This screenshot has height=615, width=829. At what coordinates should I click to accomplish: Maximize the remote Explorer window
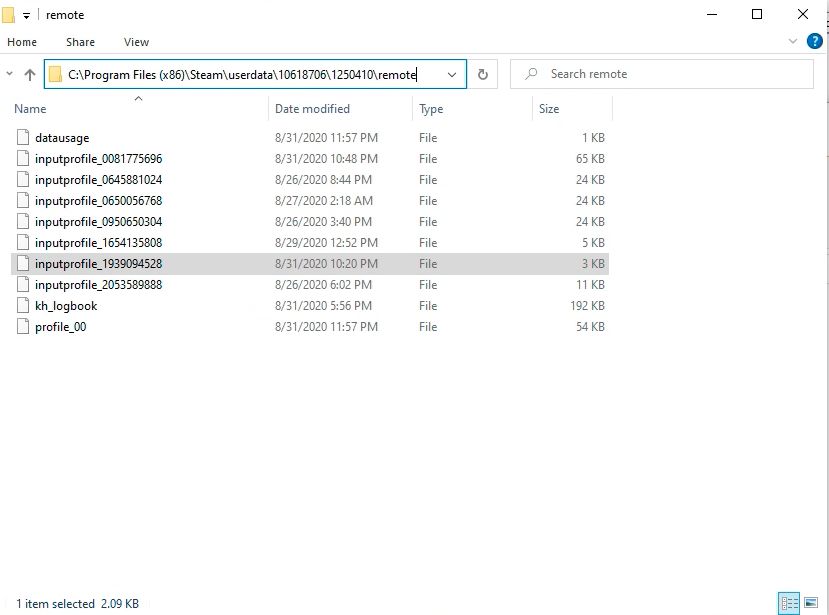pos(757,14)
